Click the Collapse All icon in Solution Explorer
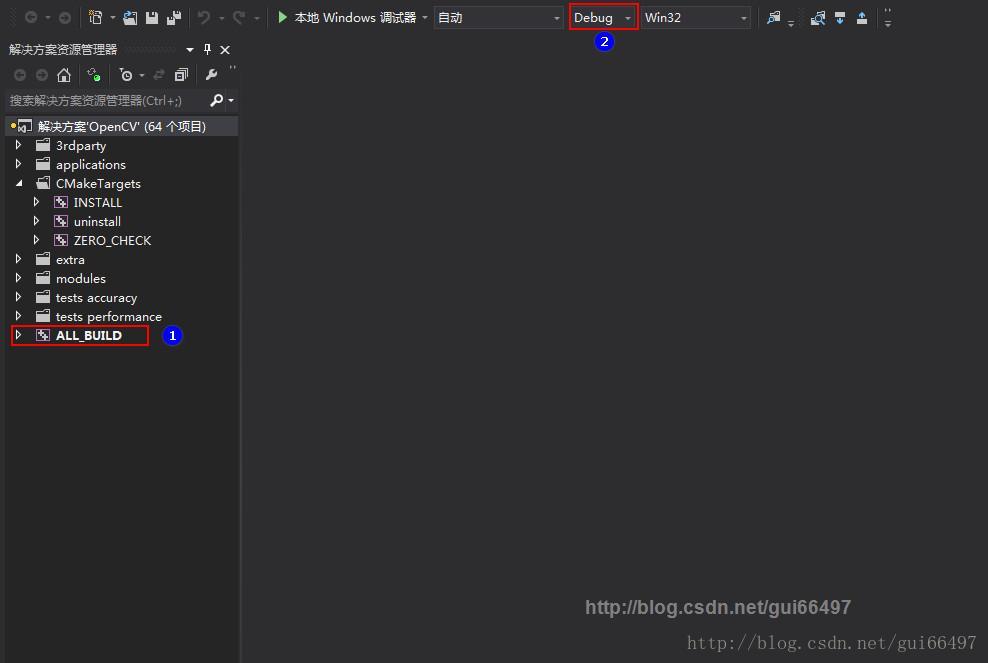This screenshot has width=988, height=663. tap(181, 75)
